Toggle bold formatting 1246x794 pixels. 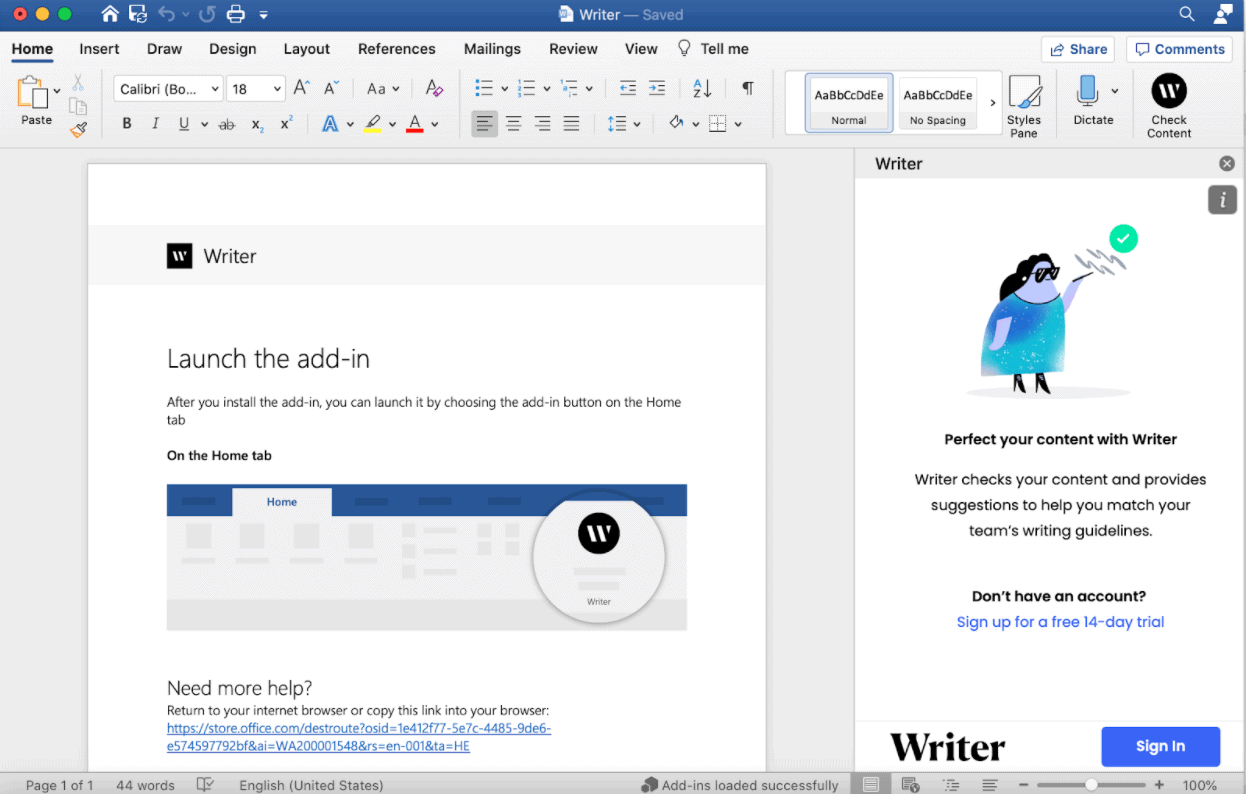127,124
